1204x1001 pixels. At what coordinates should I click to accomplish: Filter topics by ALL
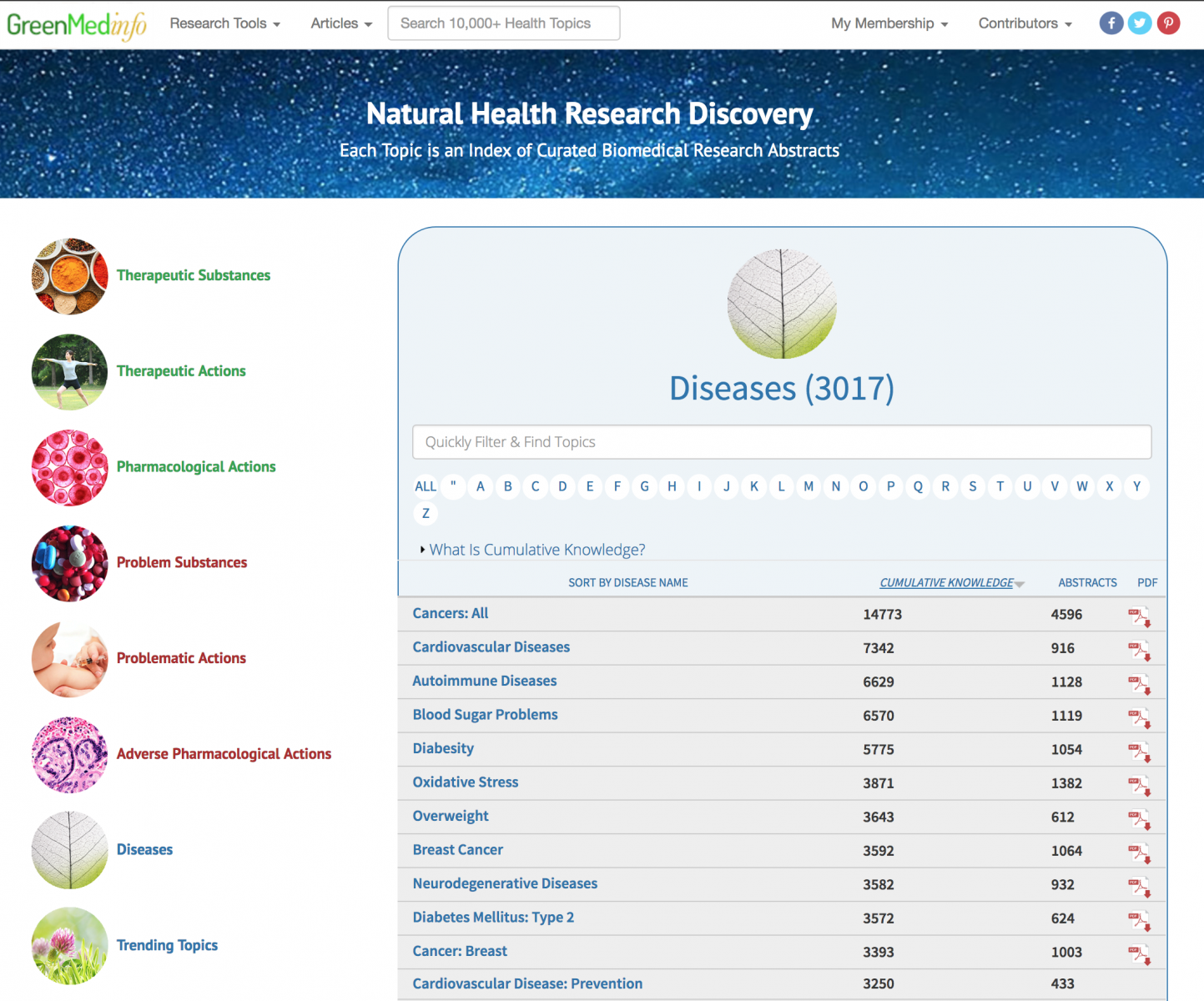426,486
